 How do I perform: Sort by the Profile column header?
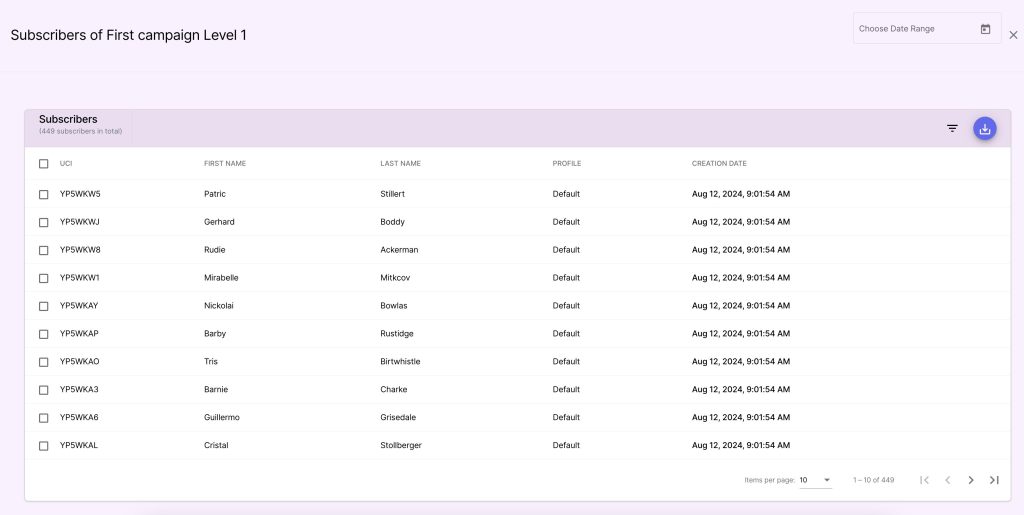pos(566,164)
